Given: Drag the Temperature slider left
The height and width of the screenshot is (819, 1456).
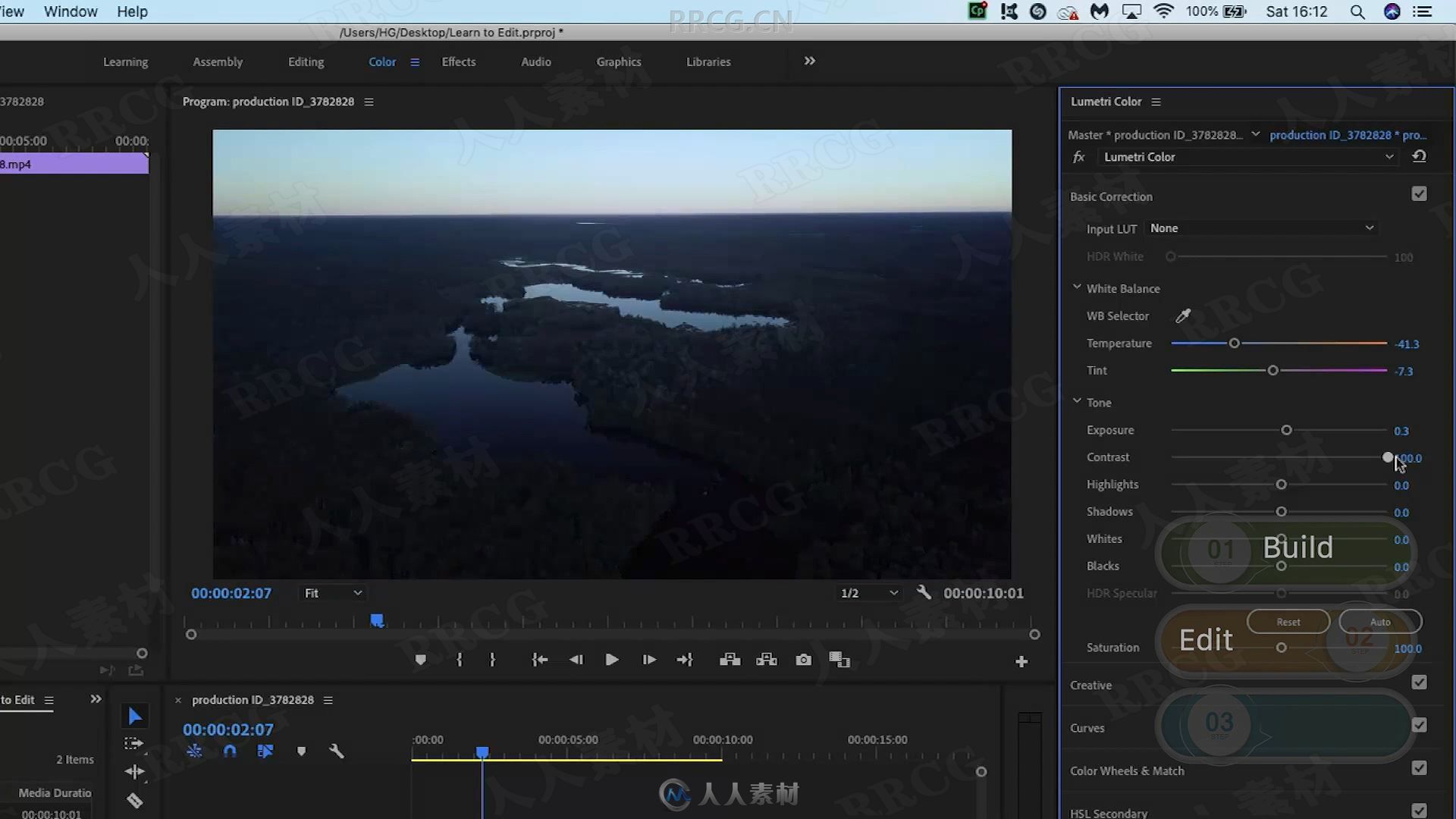Looking at the screenshot, I should [x=1233, y=343].
